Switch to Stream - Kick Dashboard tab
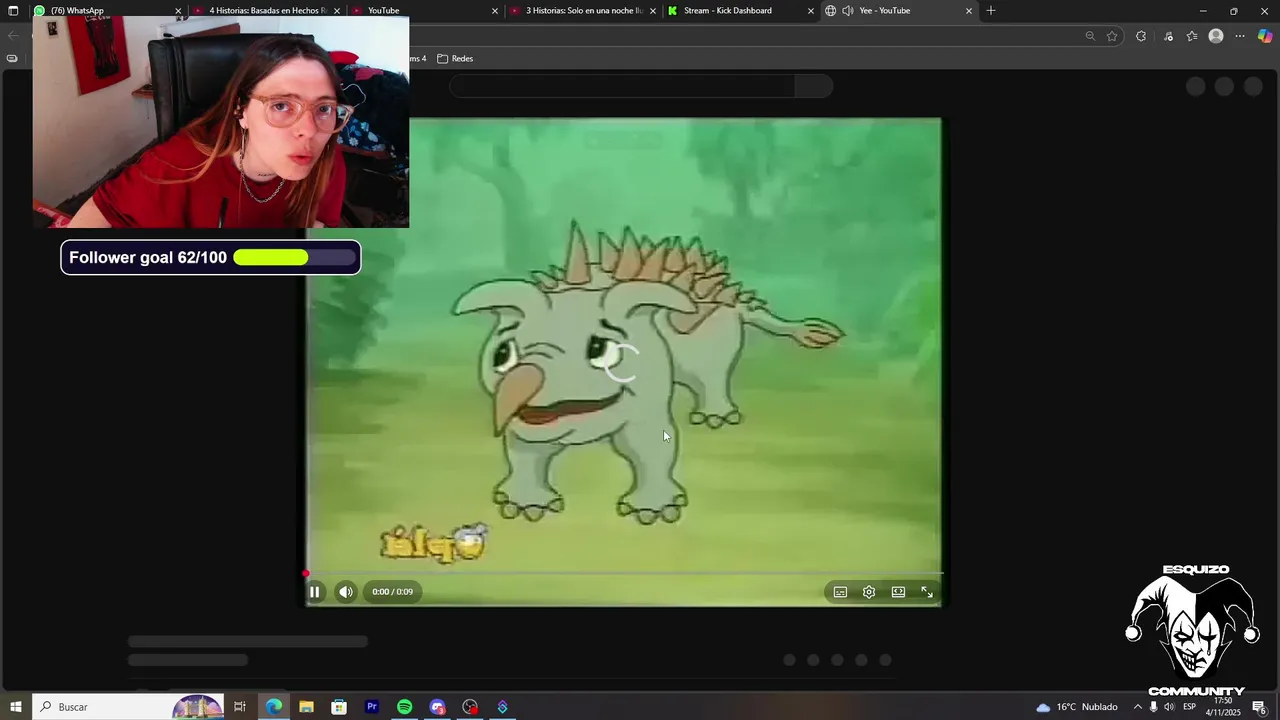Image resolution: width=1280 pixels, height=720 pixels. [x=740, y=11]
